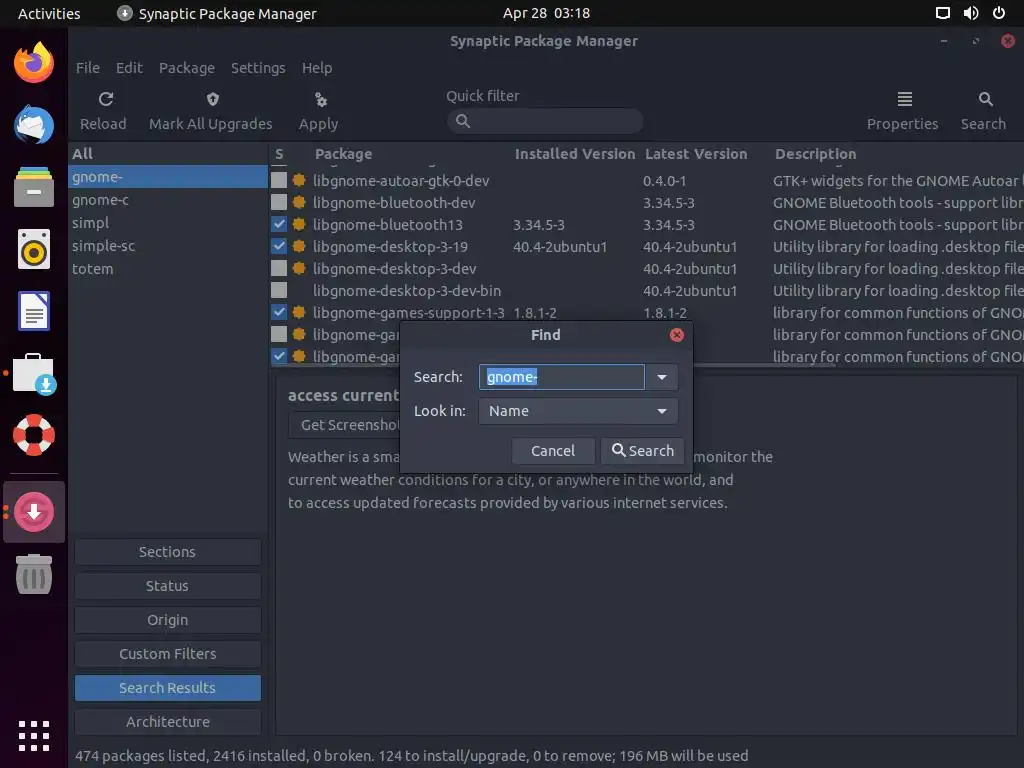Viewport: 1024px width, 768px height.
Task: Click Ubuntu-supported icon for libgnome-autoar-gtk-0-dev
Action: pos(299,180)
